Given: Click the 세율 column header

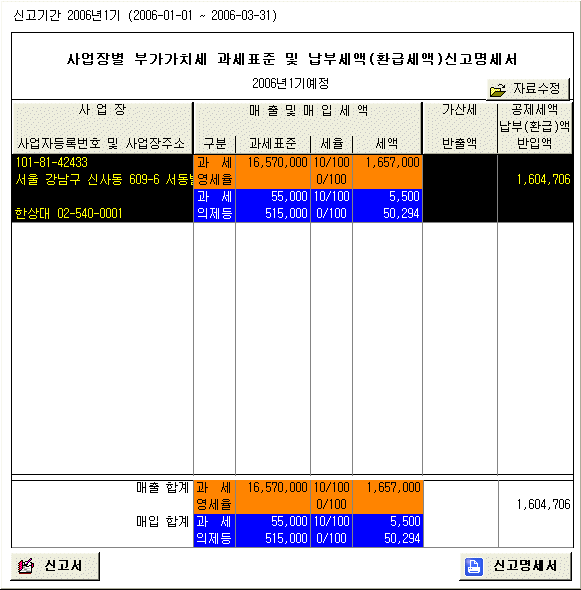Looking at the screenshot, I should point(332,143).
